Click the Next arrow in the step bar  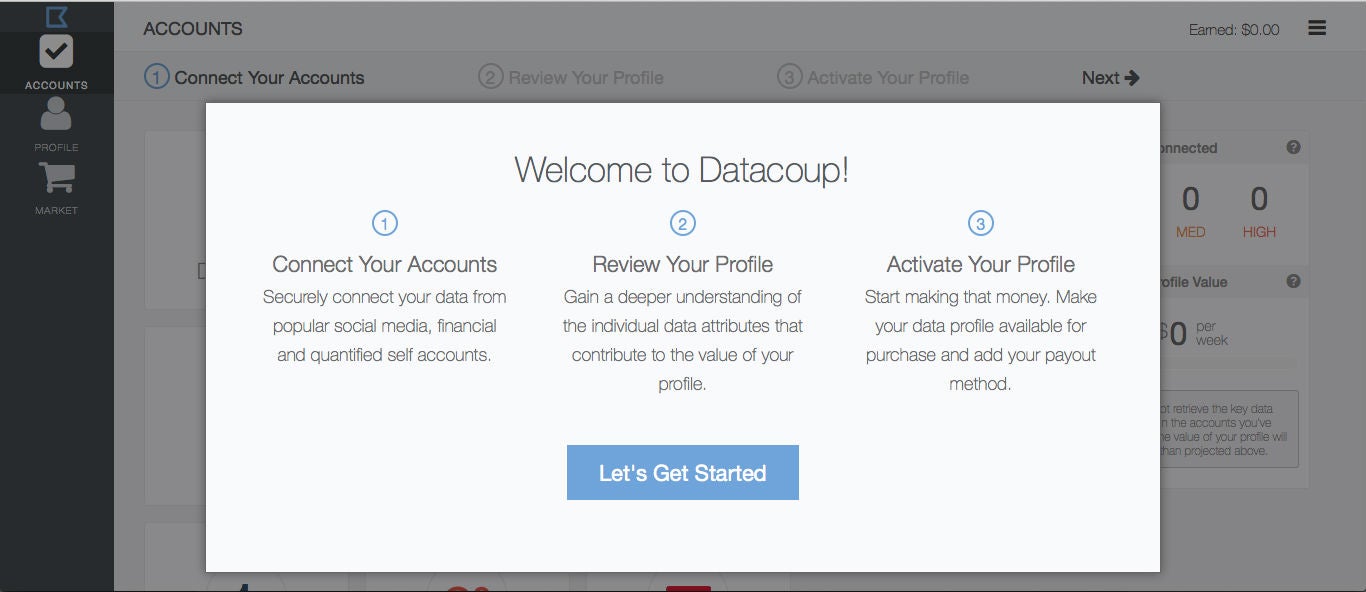(1110, 78)
